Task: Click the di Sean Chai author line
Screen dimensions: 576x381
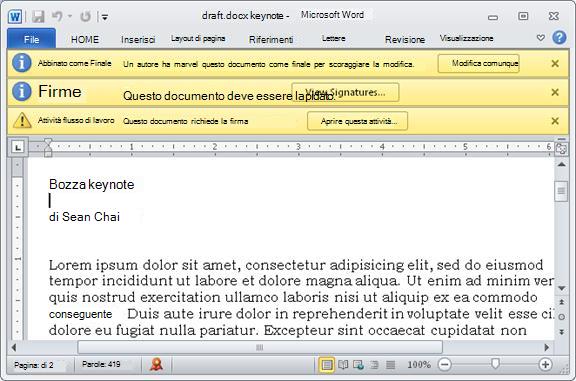Action: (84, 217)
